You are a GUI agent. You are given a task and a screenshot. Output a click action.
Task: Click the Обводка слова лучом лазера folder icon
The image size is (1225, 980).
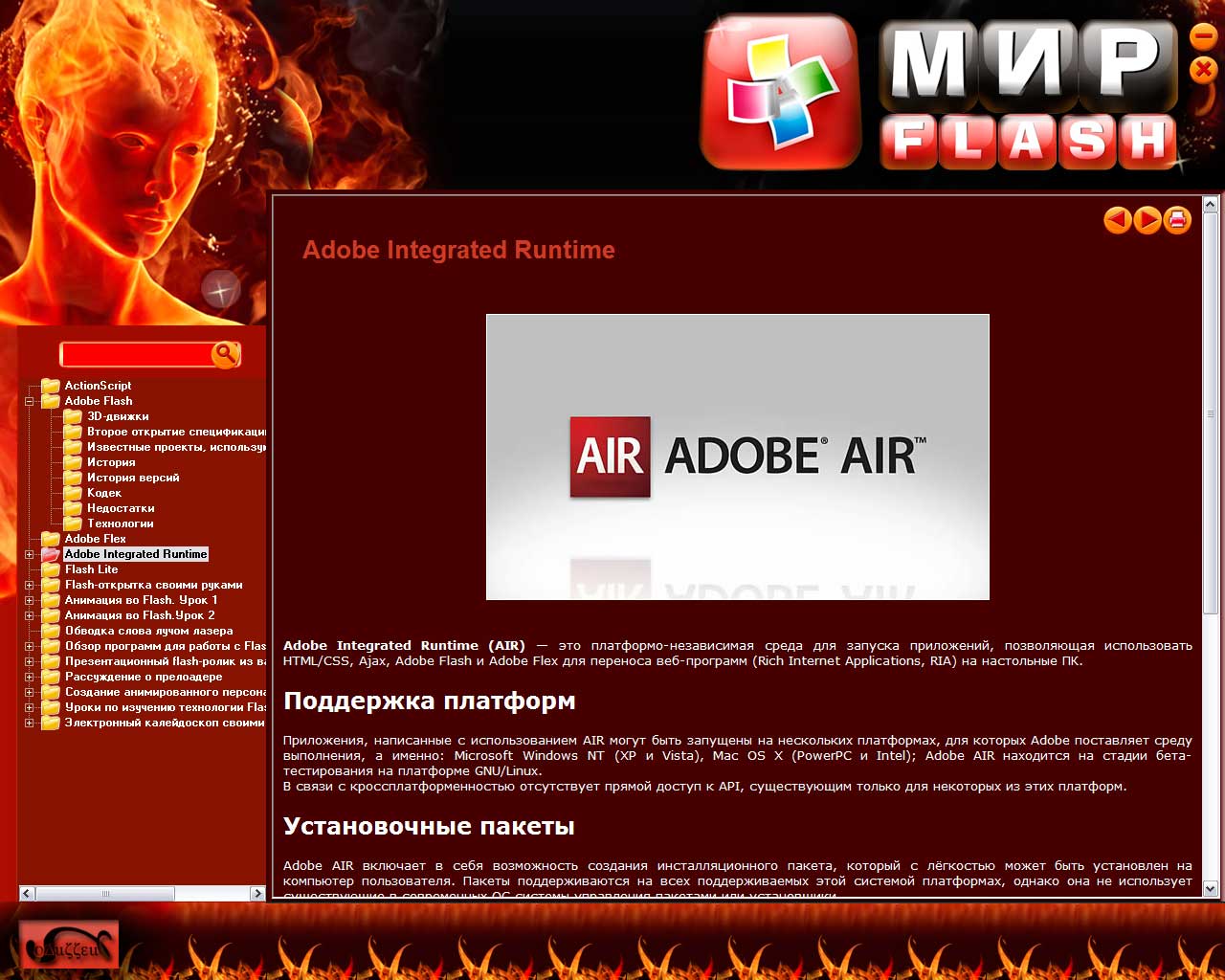coord(51,631)
